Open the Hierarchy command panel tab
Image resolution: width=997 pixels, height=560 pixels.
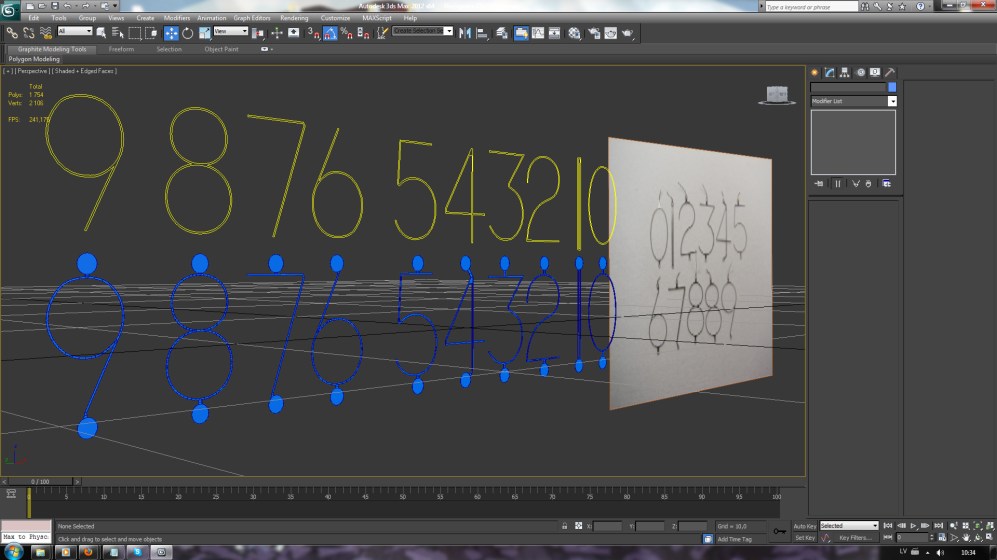[x=844, y=72]
